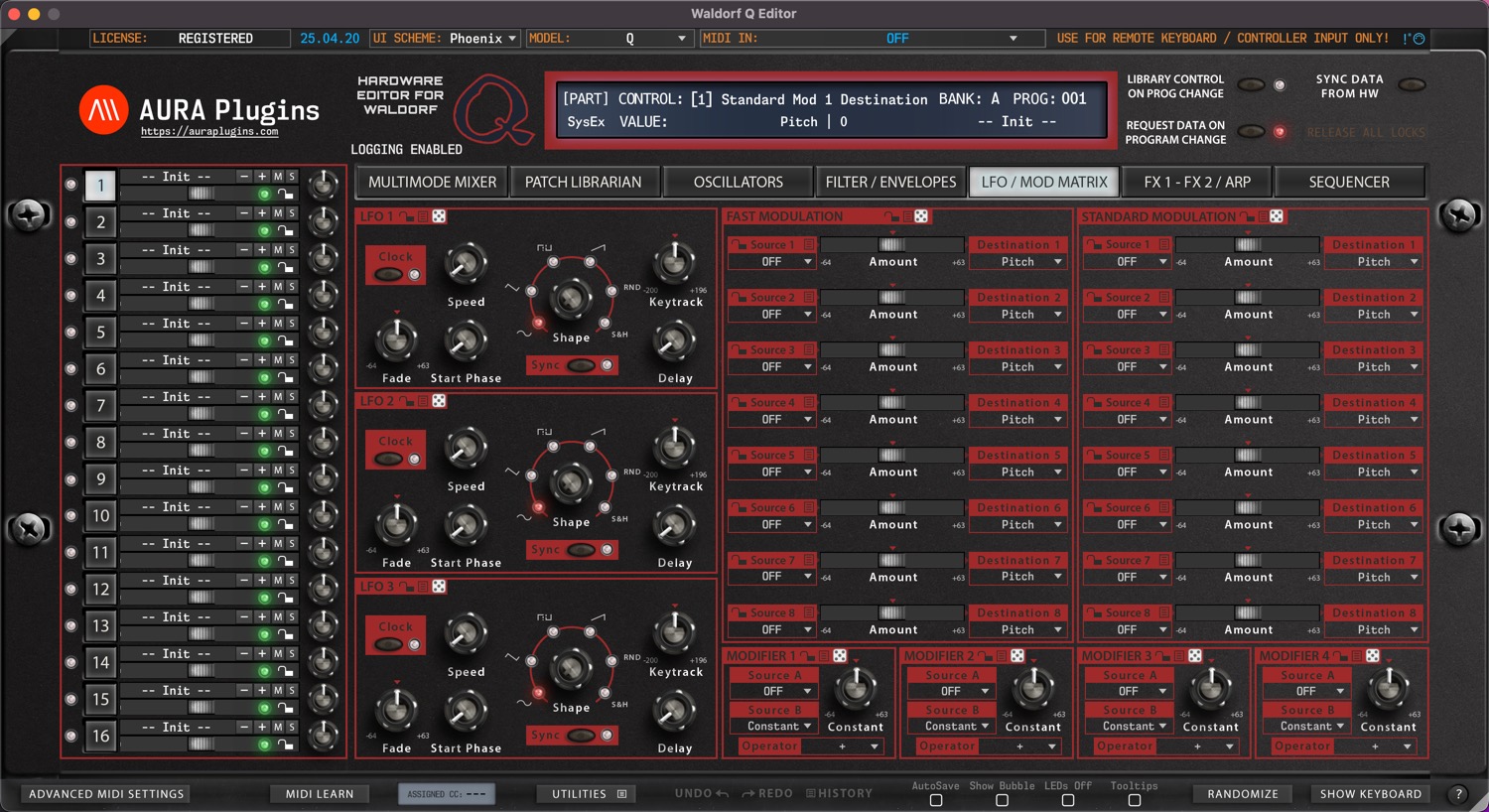1489x812 pixels.
Task: Click the MIDI Learn button
Action: [x=320, y=794]
